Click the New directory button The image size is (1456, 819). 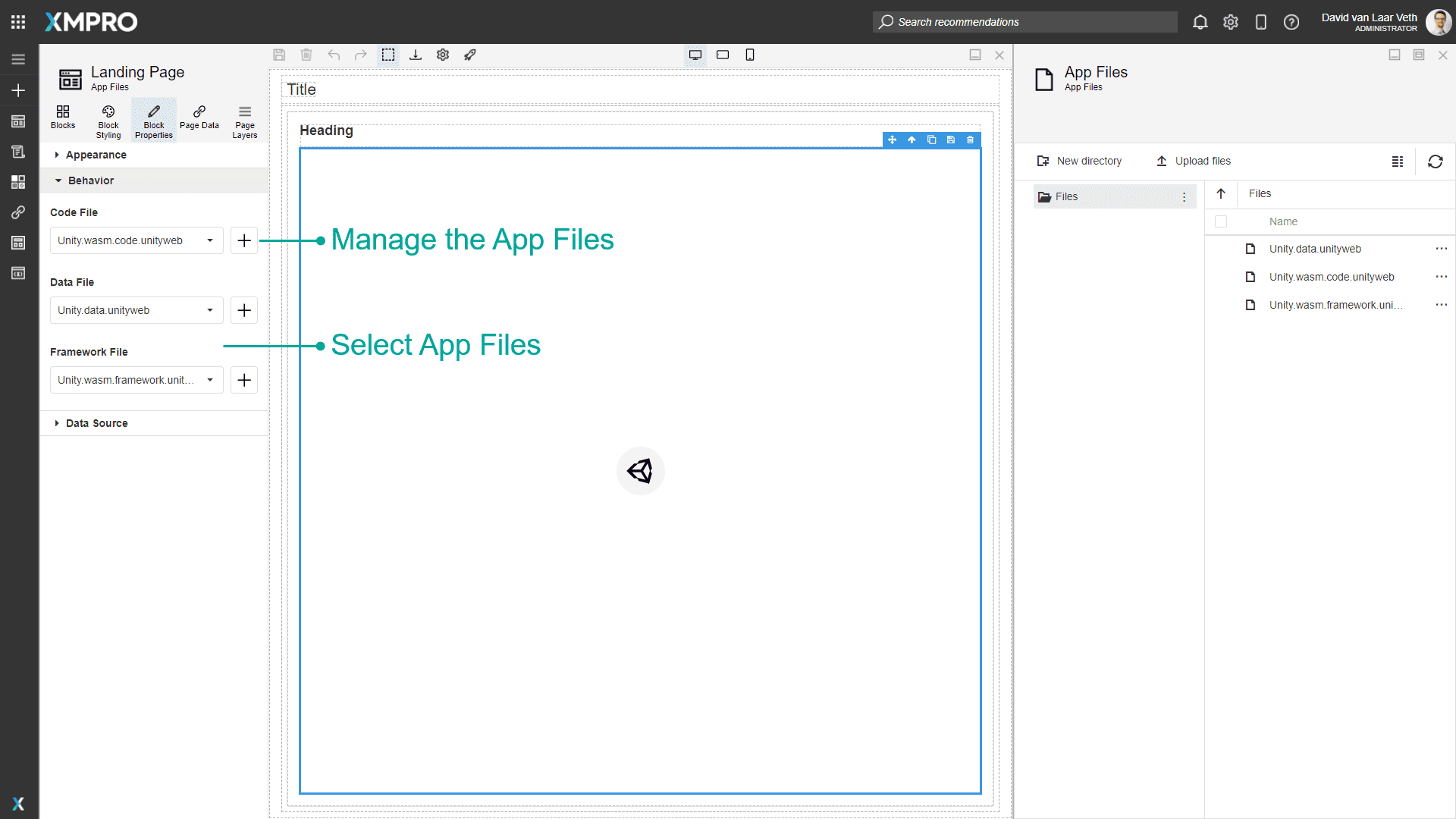click(1080, 161)
